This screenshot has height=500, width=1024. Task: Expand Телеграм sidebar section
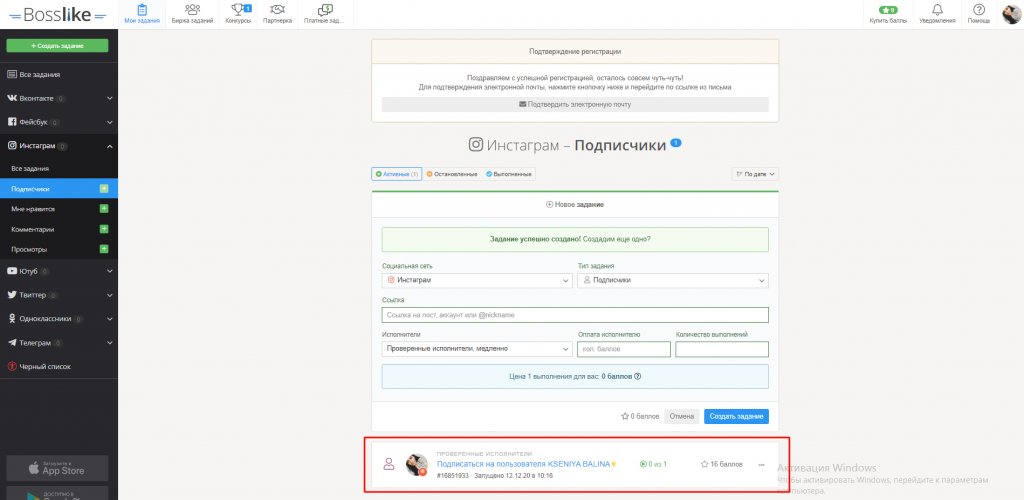point(59,343)
